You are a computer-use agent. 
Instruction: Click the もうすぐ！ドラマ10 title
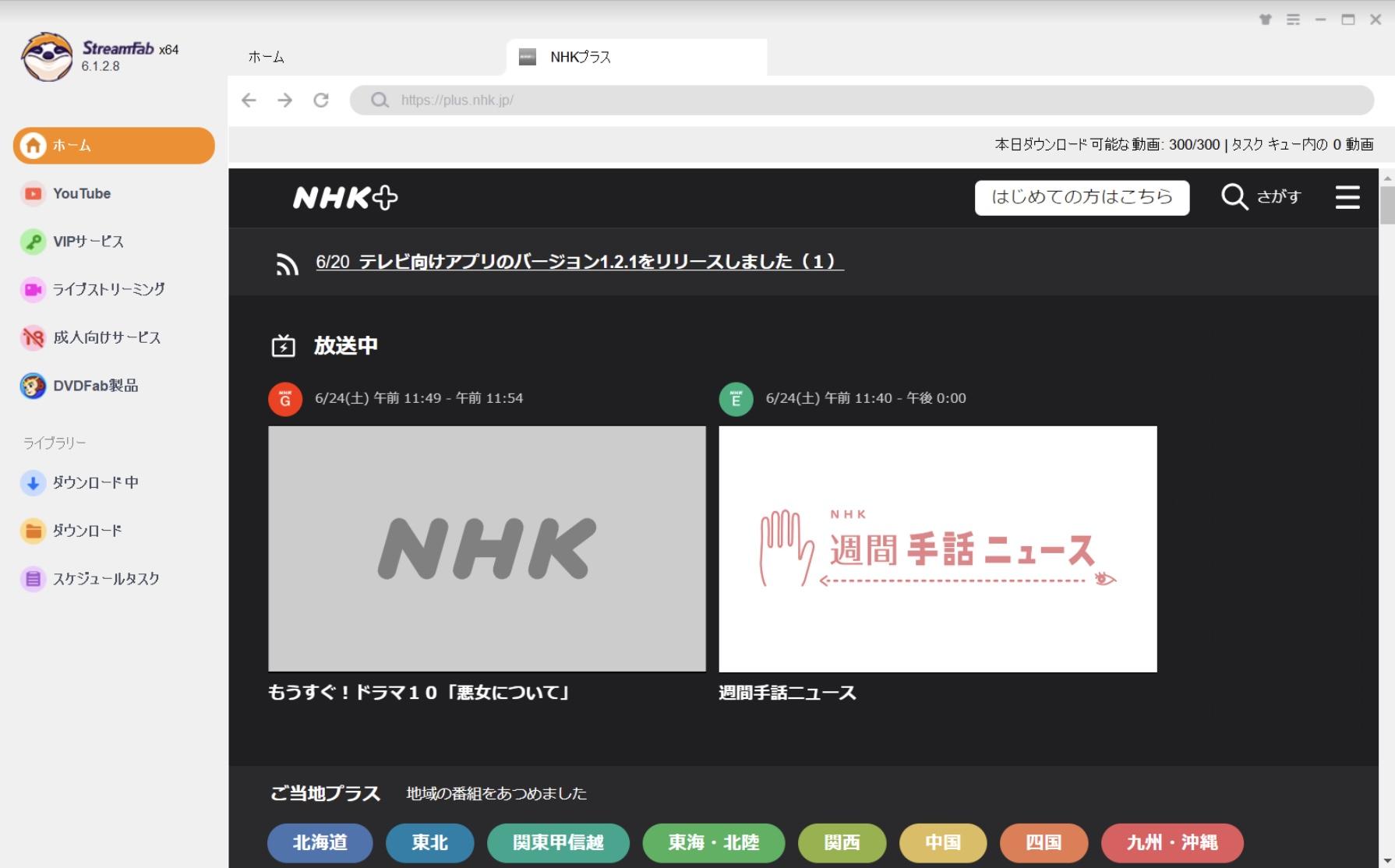pos(420,693)
